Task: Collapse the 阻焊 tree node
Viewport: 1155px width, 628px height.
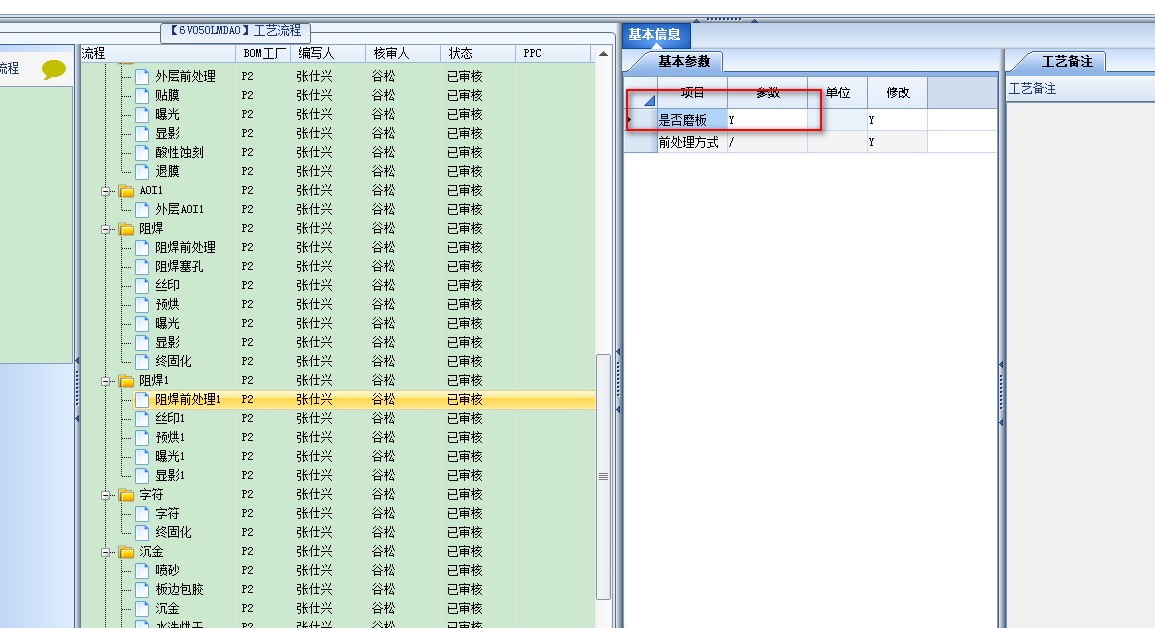Action: [x=106, y=229]
